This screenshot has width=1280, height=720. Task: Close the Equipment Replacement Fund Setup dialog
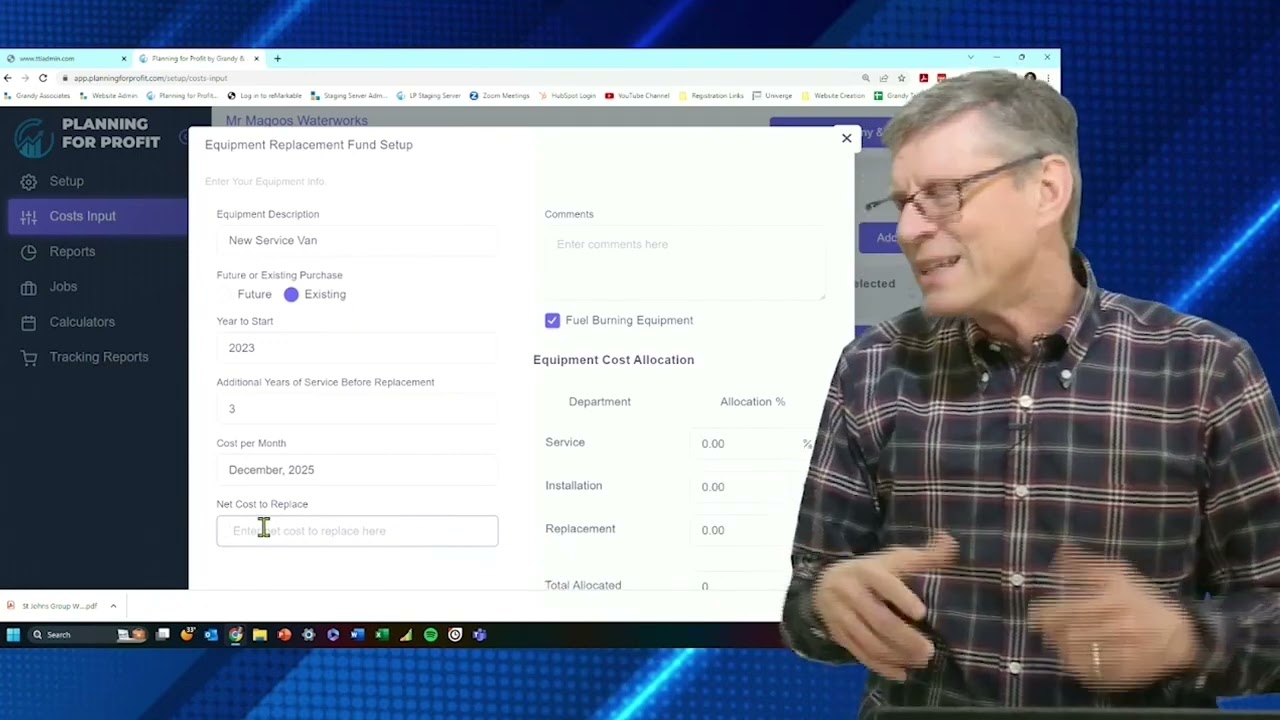click(x=846, y=138)
